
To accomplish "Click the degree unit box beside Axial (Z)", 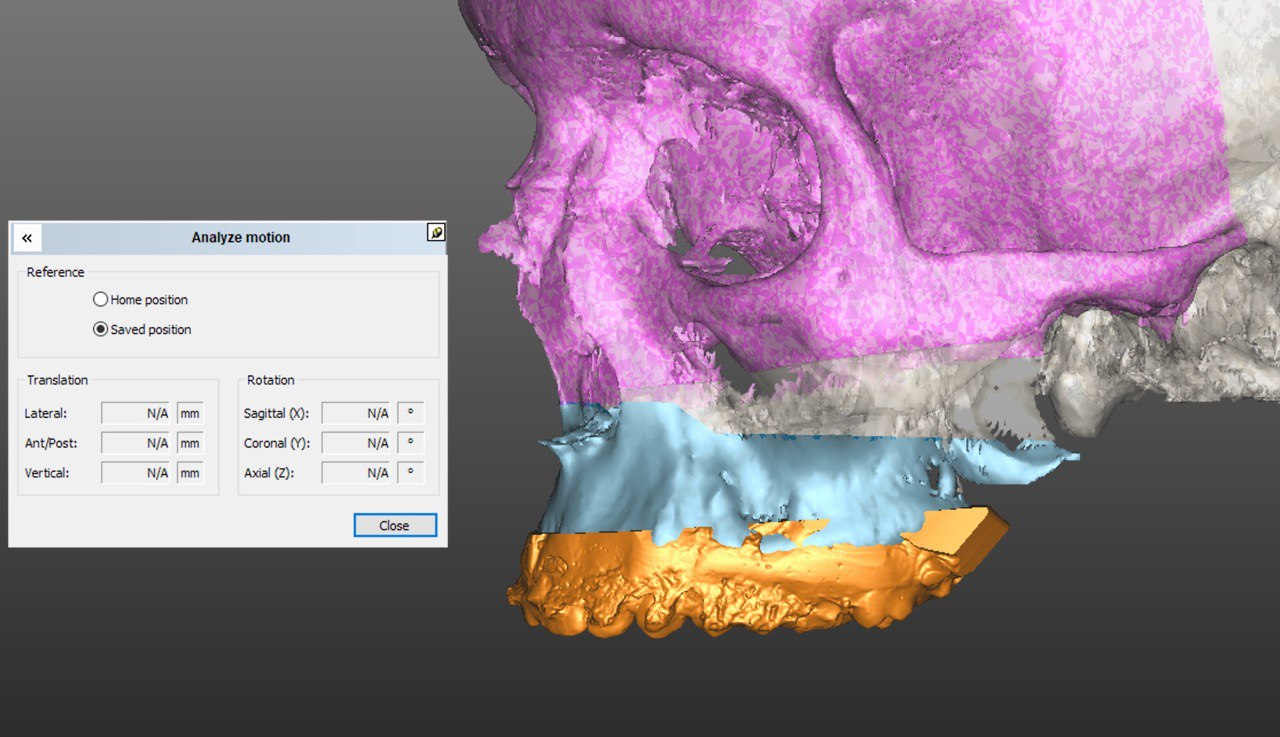I will [x=410, y=473].
